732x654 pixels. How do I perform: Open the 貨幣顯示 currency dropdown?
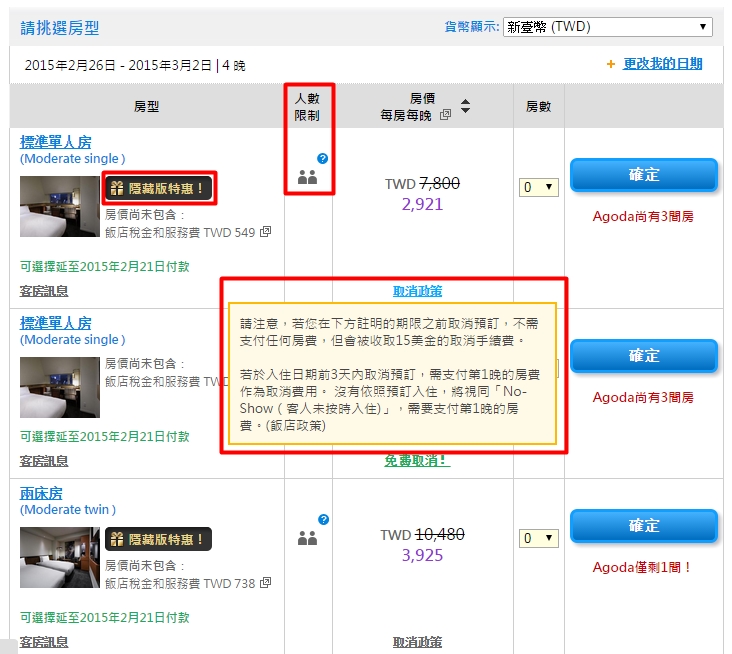[x=607, y=27]
